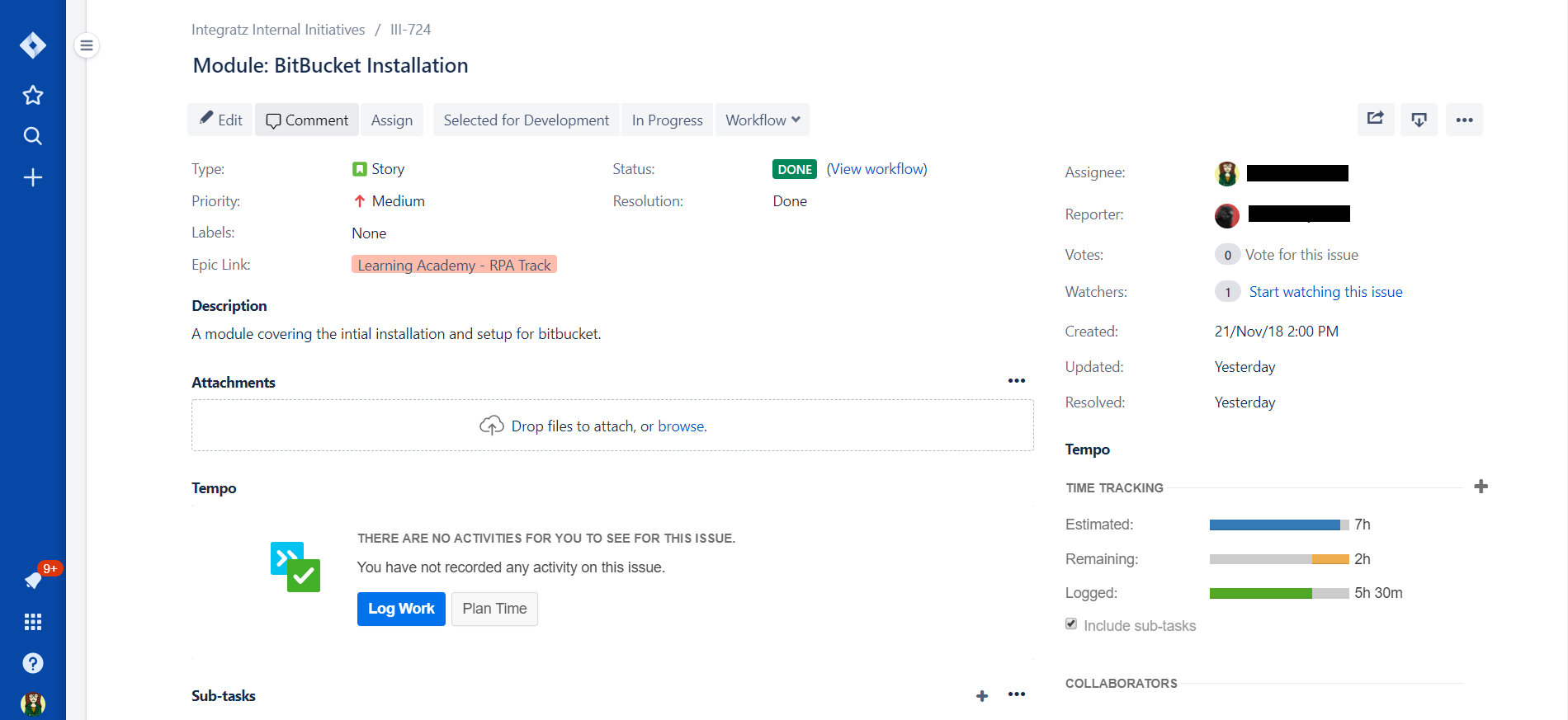Image resolution: width=1568 pixels, height=720 pixels.
Task: Open the more actions ellipsis menu at top right
Action: click(1464, 120)
